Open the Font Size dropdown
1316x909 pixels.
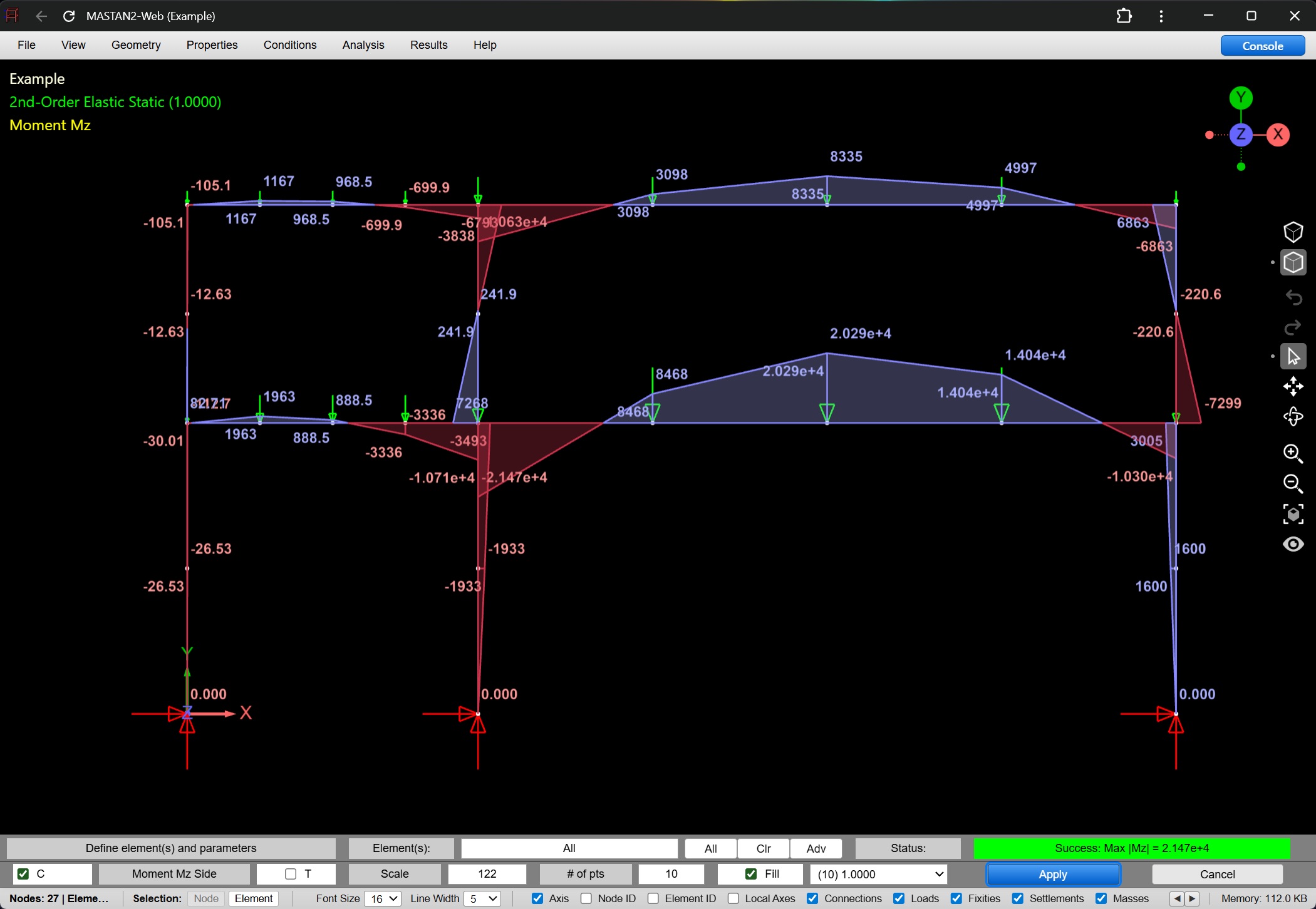pos(382,898)
